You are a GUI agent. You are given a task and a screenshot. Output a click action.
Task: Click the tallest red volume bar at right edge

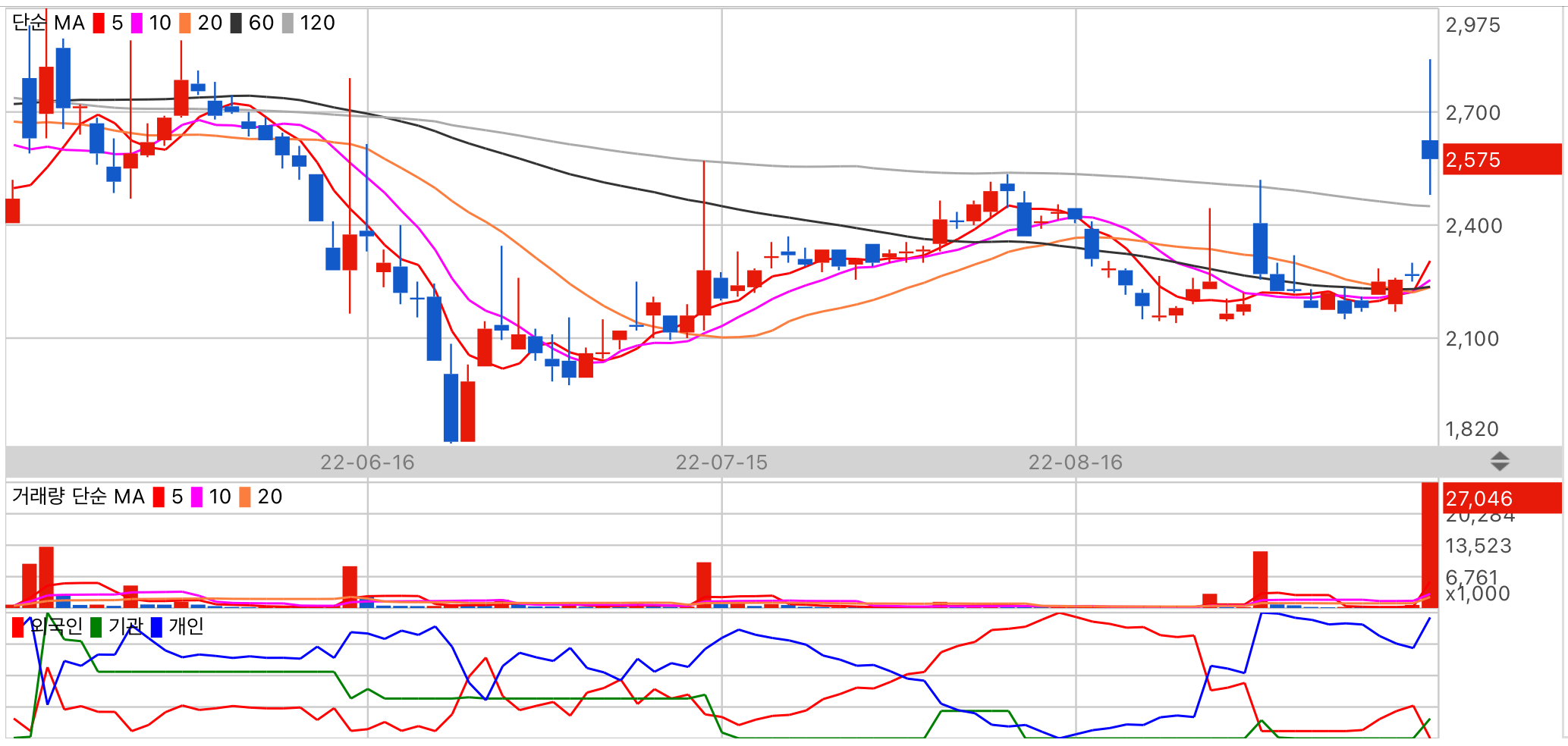click(1429, 544)
